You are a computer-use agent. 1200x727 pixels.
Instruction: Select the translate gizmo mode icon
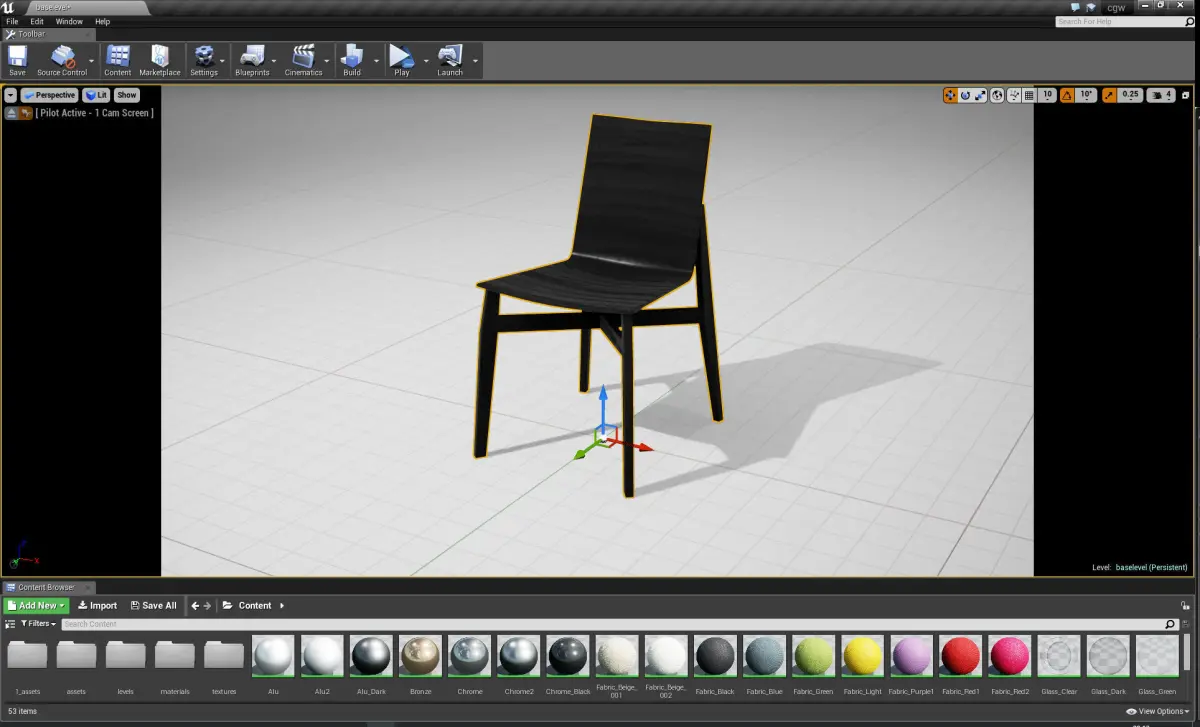(x=950, y=95)
